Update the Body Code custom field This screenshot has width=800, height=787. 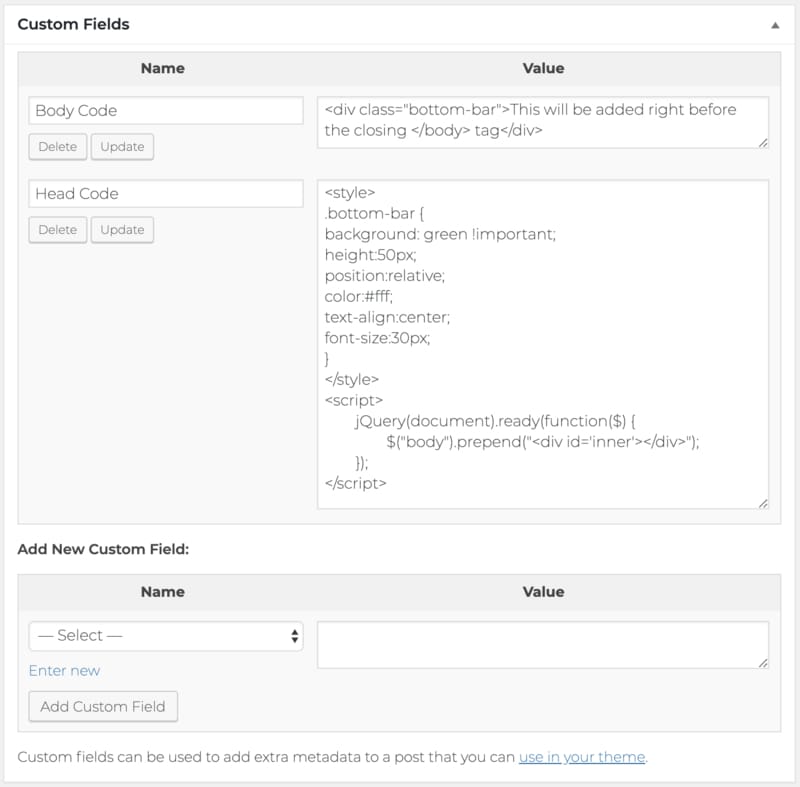point(122,147)
